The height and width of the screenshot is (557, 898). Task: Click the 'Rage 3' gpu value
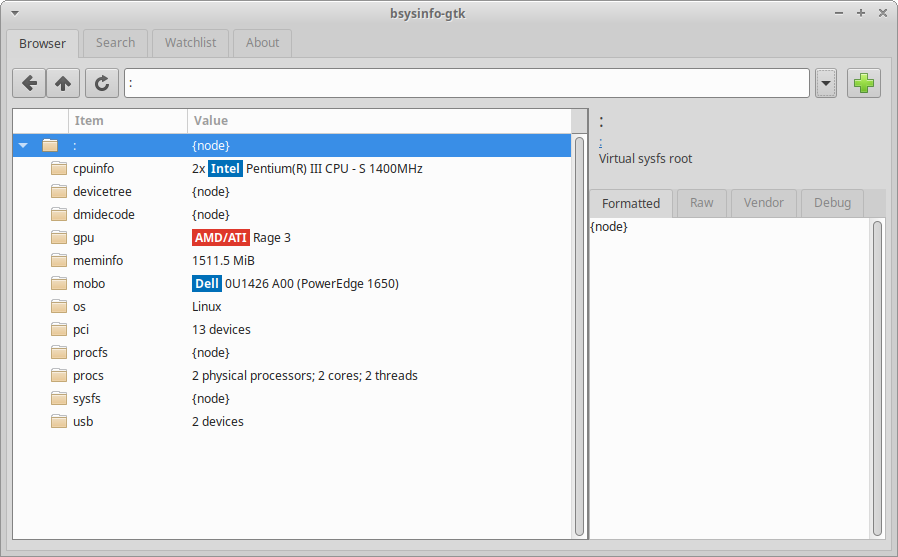272,238
